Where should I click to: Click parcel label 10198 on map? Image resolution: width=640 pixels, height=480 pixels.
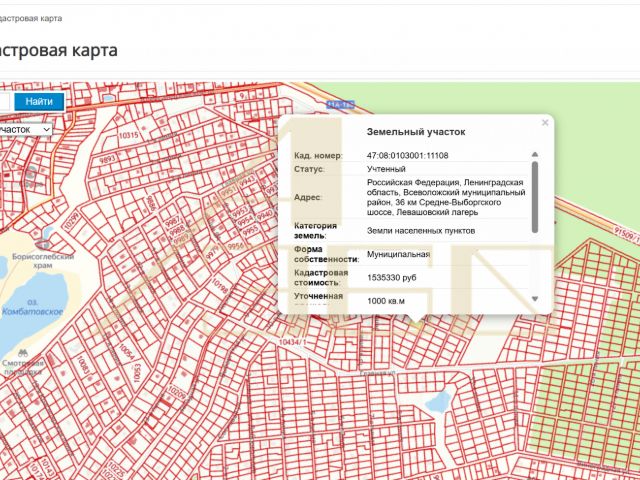(x=220, y=287)
